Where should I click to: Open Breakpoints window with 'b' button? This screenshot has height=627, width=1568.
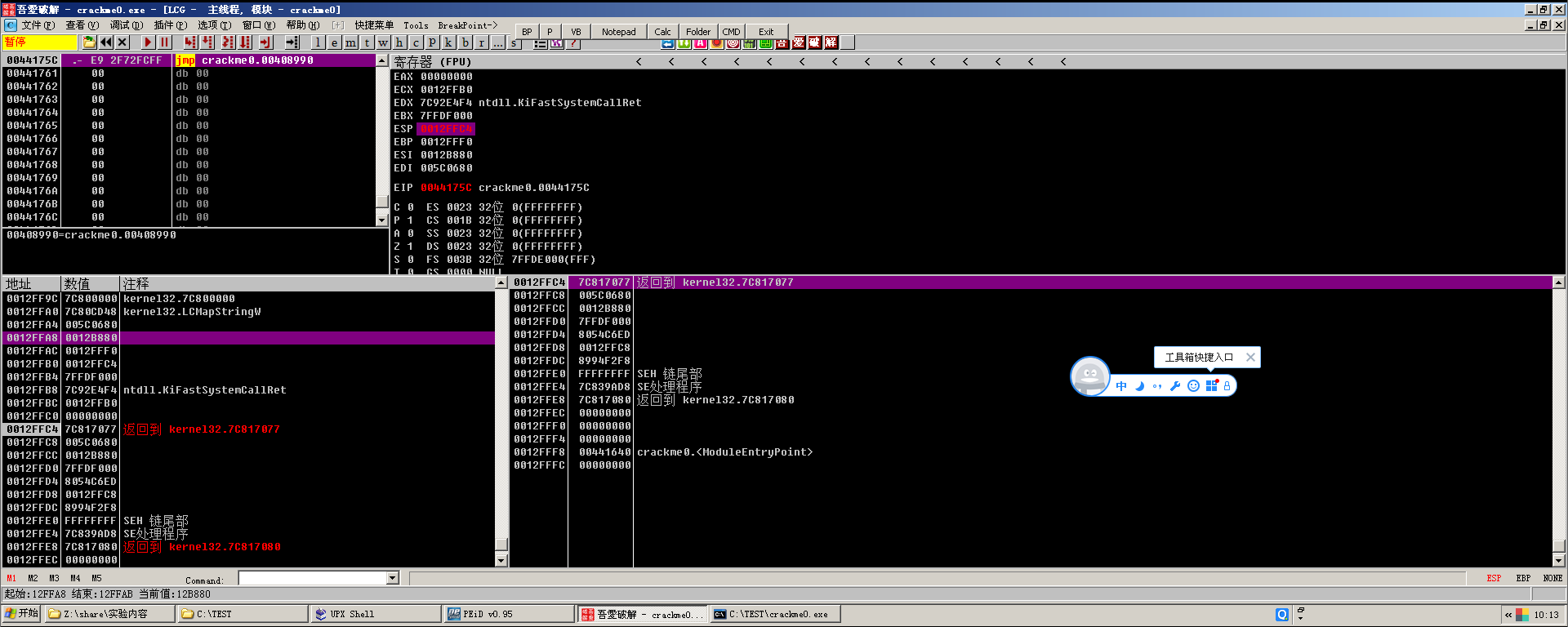465,42
